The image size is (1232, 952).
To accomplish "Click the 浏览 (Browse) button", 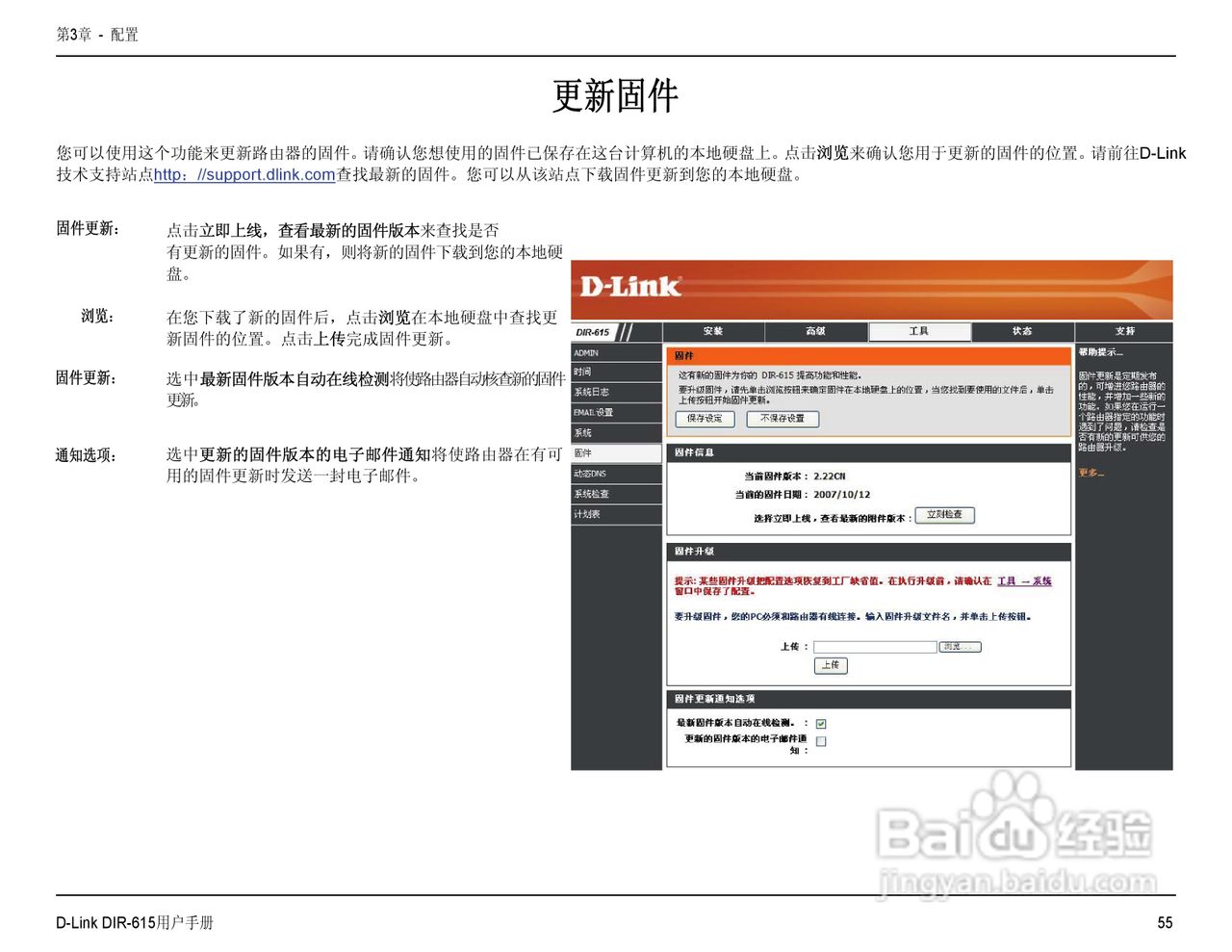I will (x=960, y=647).
